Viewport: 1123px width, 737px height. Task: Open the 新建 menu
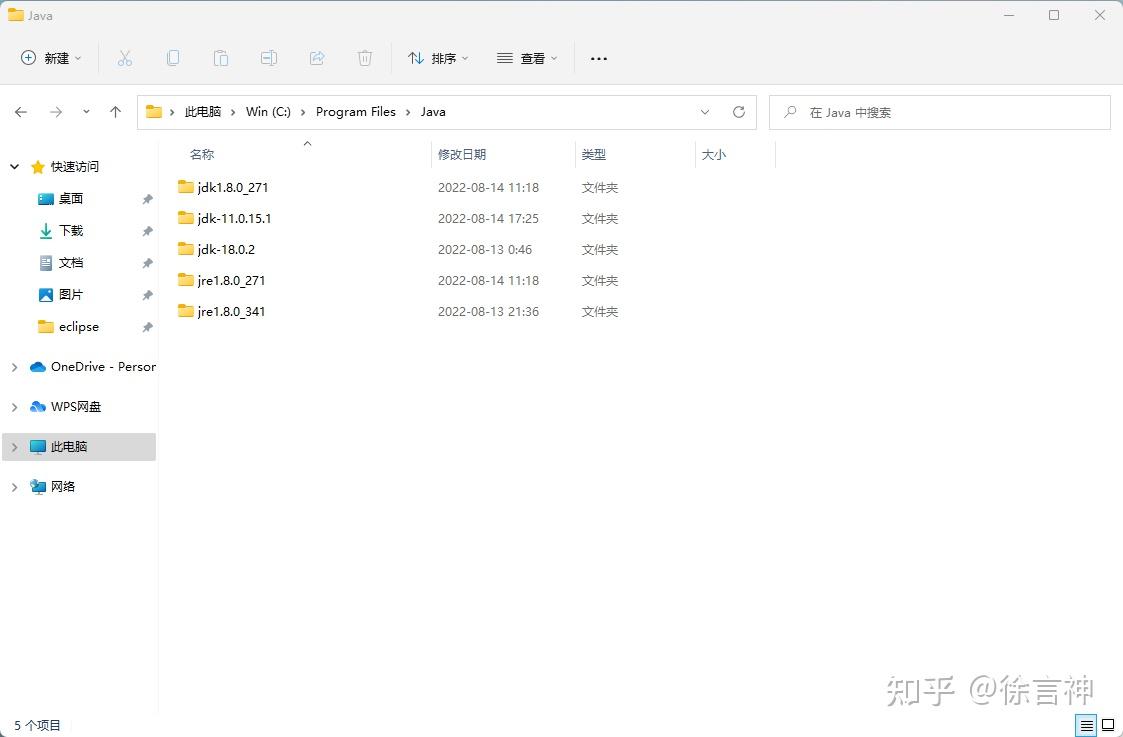point(50,58)
